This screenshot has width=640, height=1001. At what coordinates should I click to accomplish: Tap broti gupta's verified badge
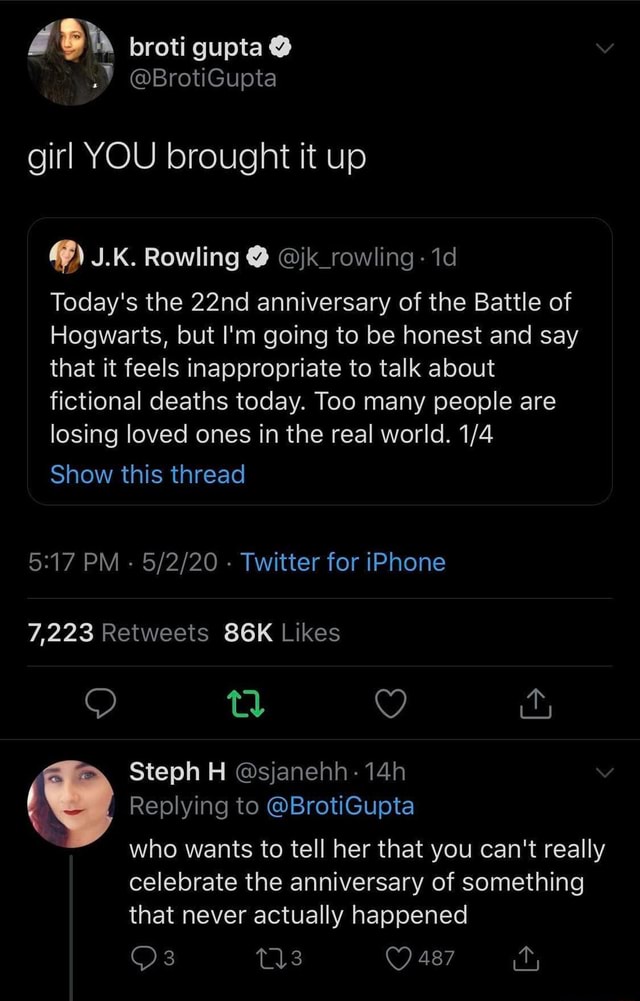point(283,47)
